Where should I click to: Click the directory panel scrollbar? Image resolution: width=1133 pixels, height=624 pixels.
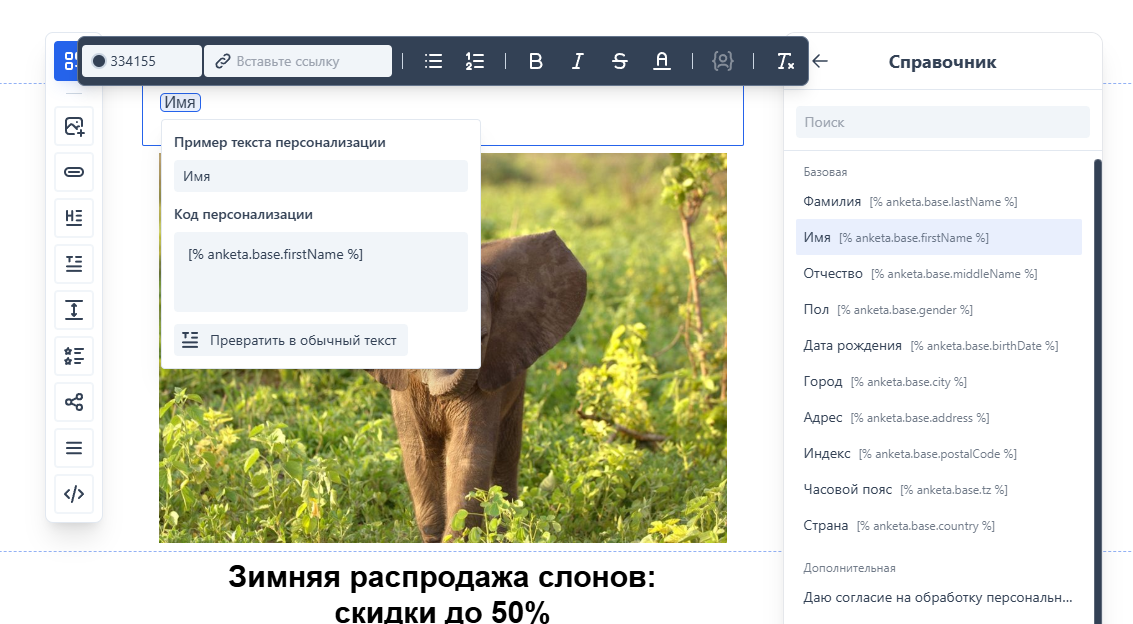pyautogui.click(x=1098, y=390)
